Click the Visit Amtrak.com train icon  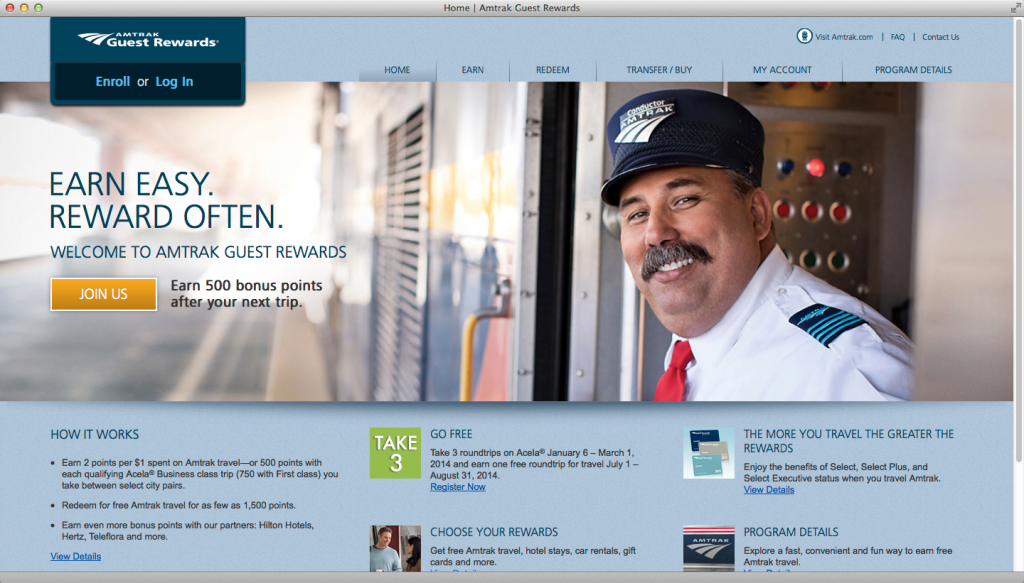click(x=804, y=37)
